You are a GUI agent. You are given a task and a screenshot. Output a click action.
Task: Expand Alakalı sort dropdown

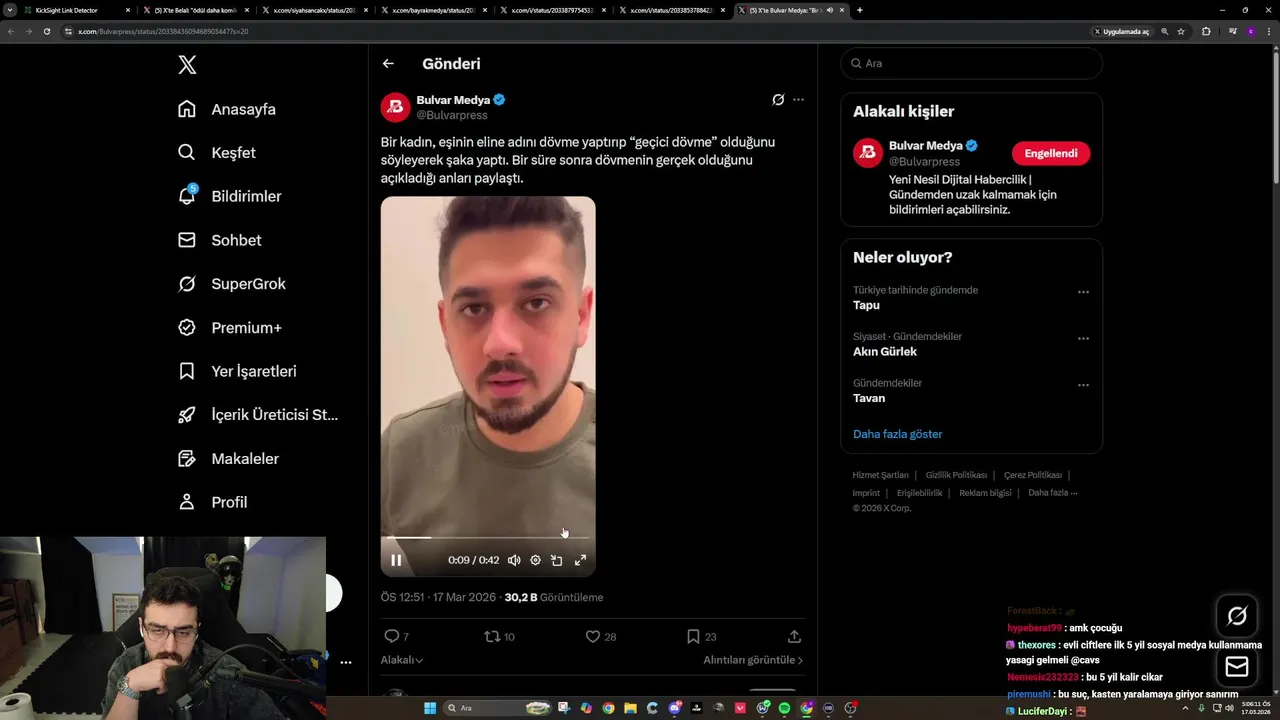coord(402,660)
